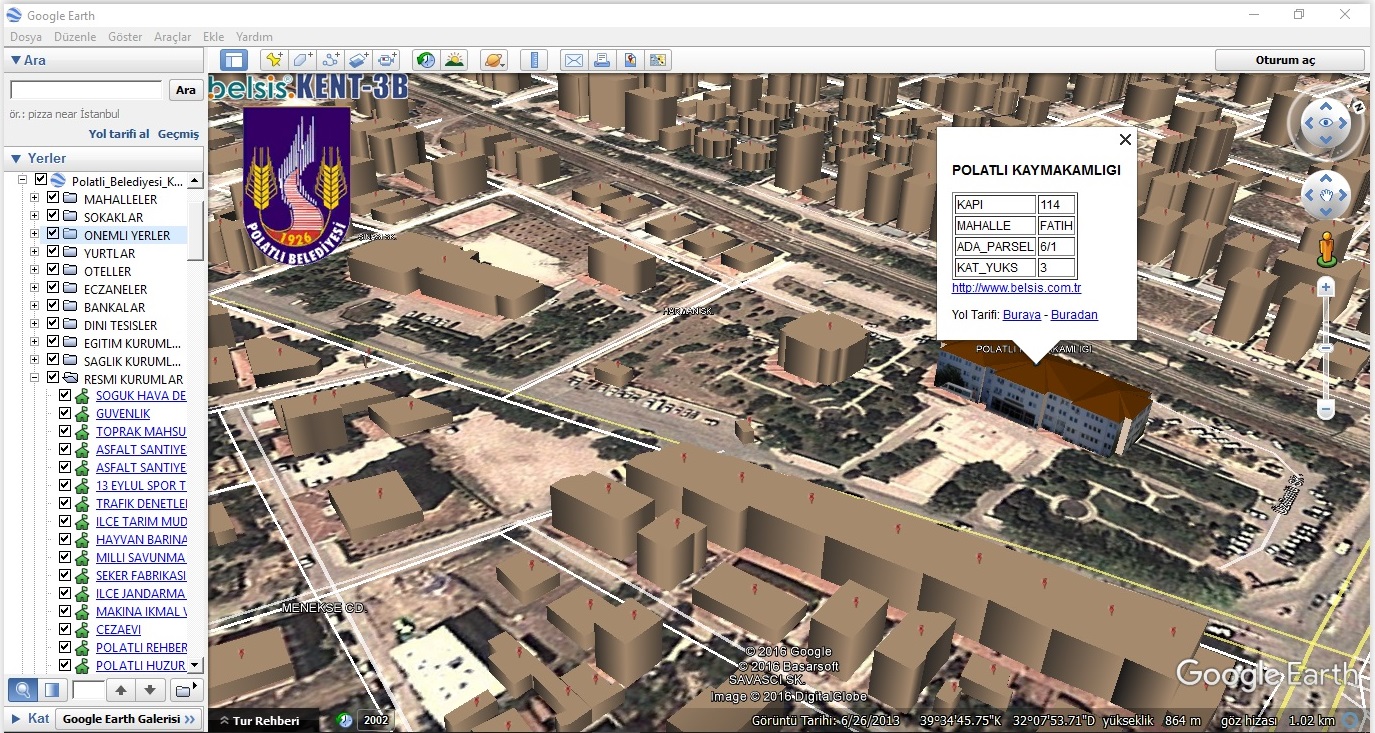Click the Print icon

(602, 60)
